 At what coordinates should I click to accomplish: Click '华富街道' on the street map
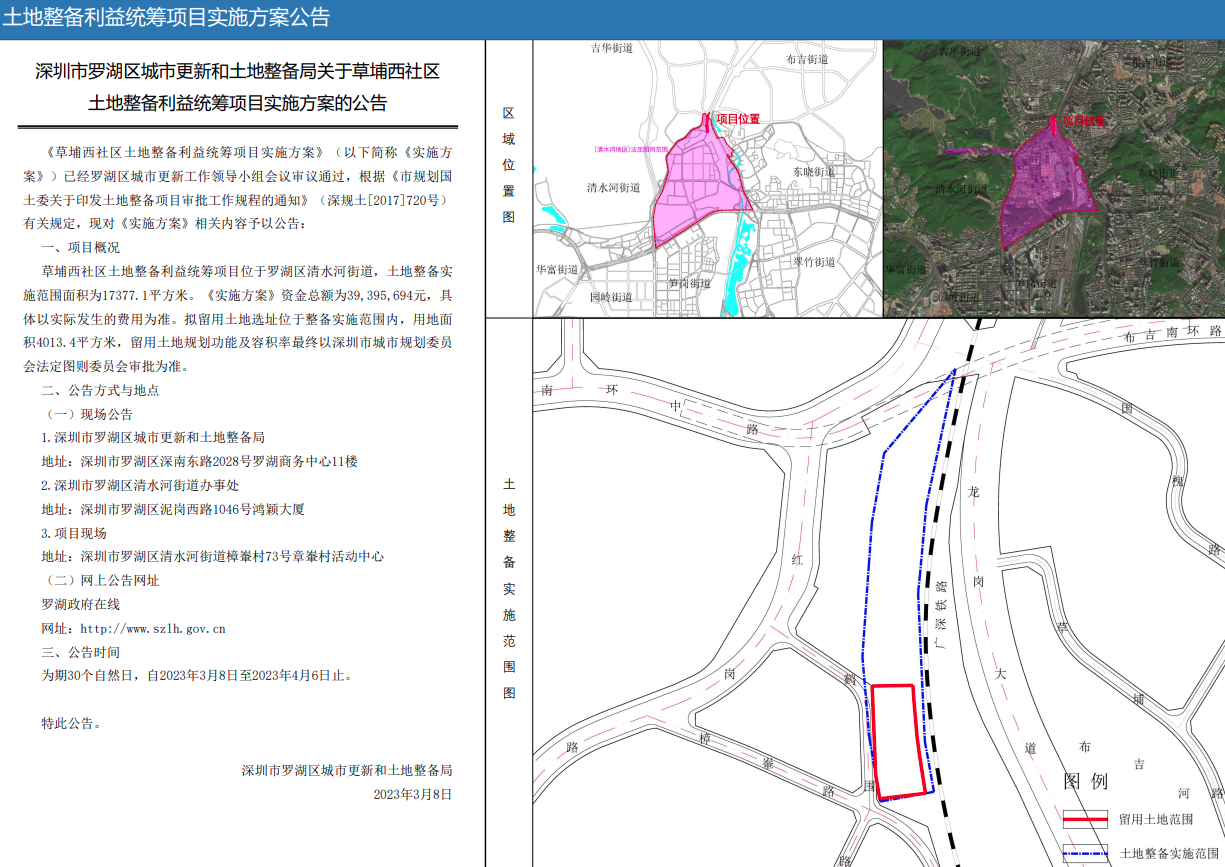pyautogui.click(x=557, y=269)
